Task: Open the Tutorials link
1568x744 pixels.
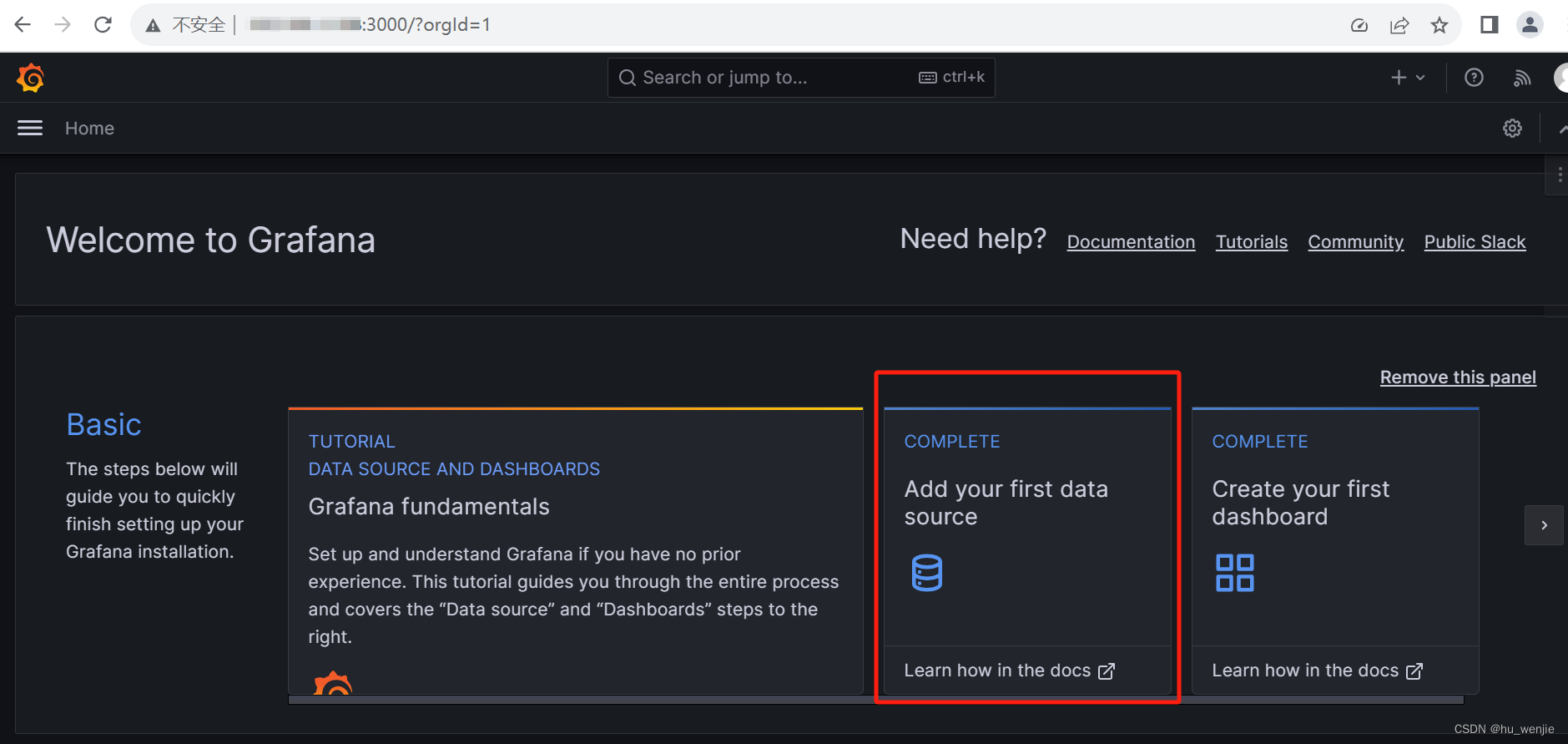Action: point(1251,242)
